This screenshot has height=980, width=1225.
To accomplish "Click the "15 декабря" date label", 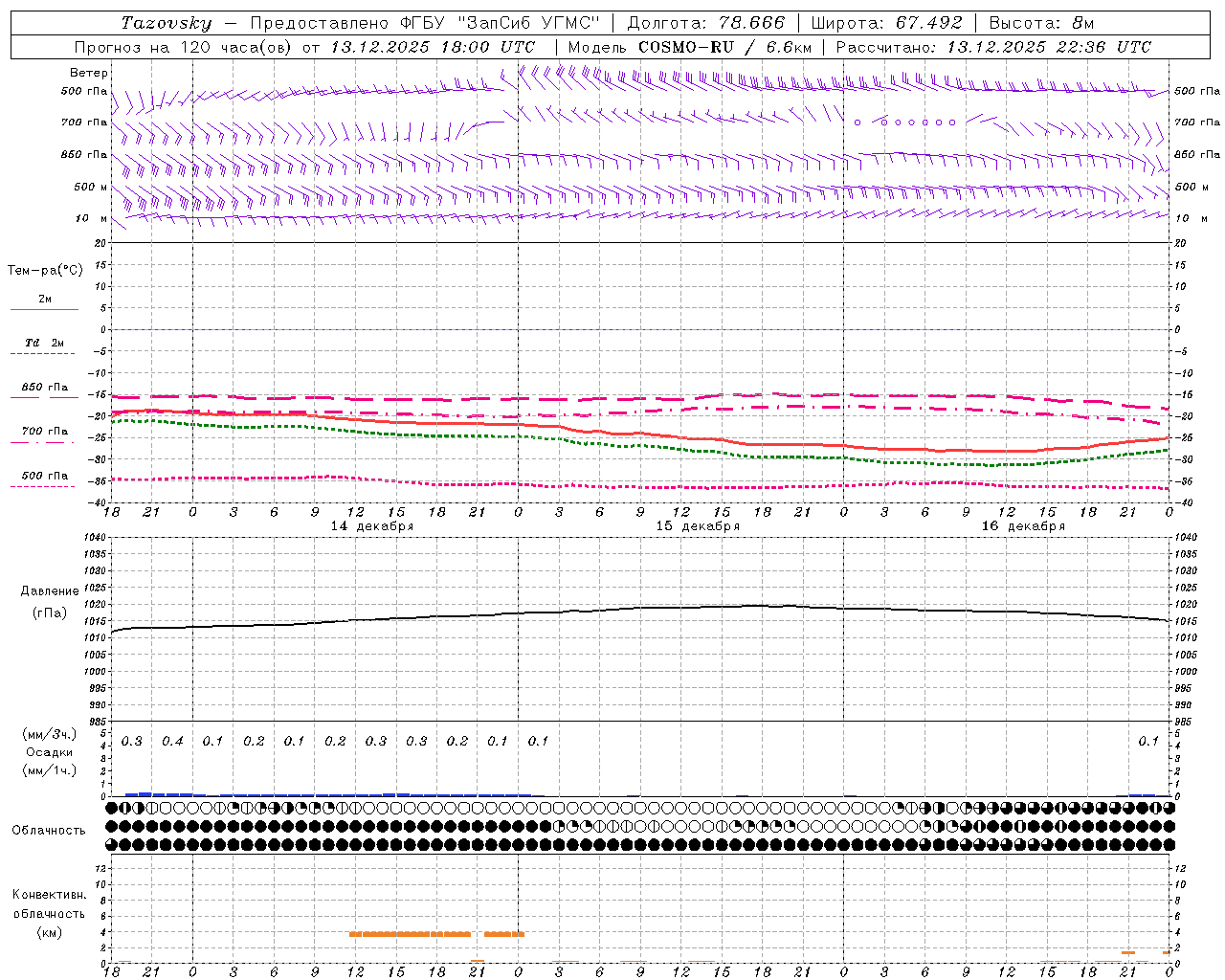I will tap(698, 526).
